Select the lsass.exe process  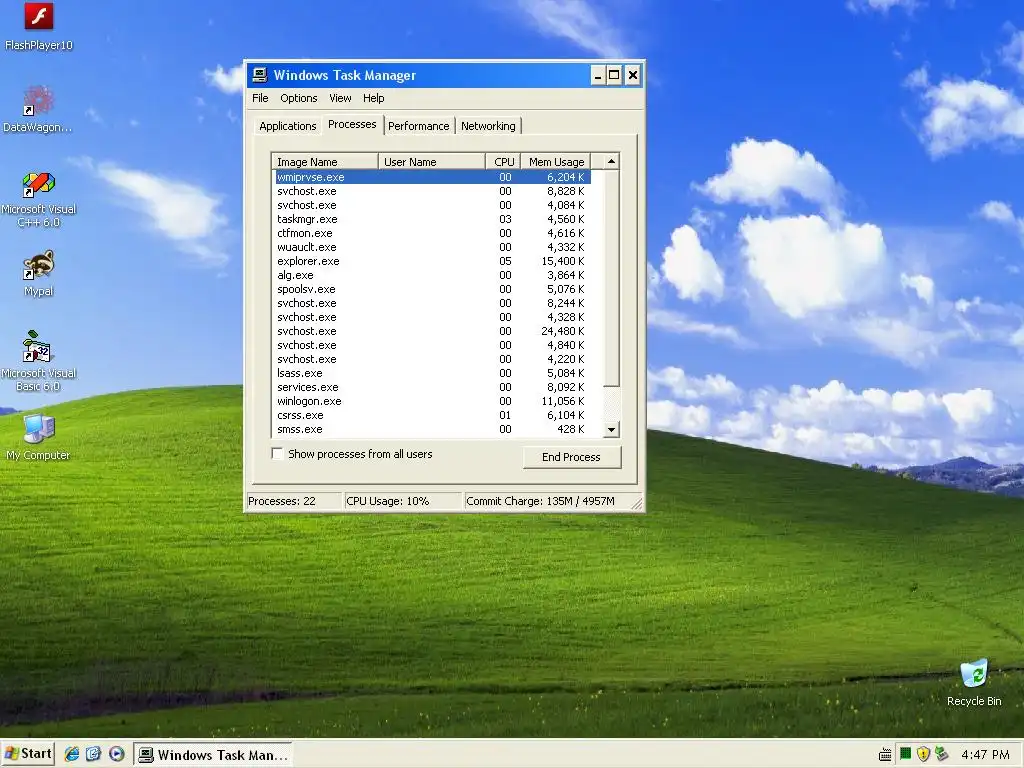pos(432,373)
